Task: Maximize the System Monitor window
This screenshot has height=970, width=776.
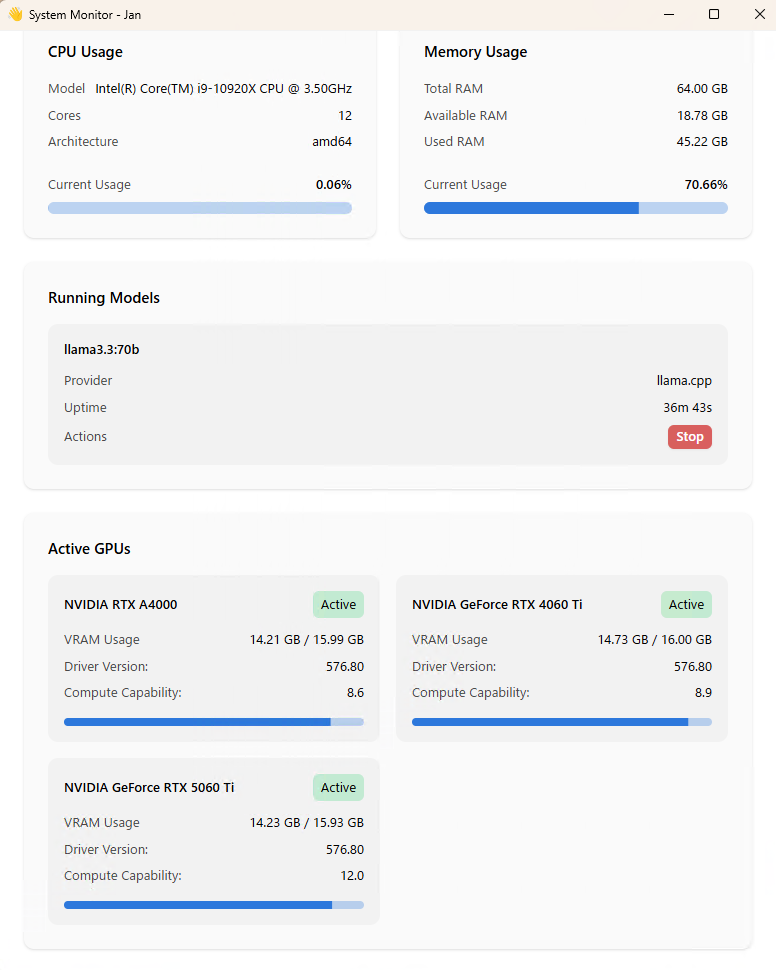Action: click(713, 14)
